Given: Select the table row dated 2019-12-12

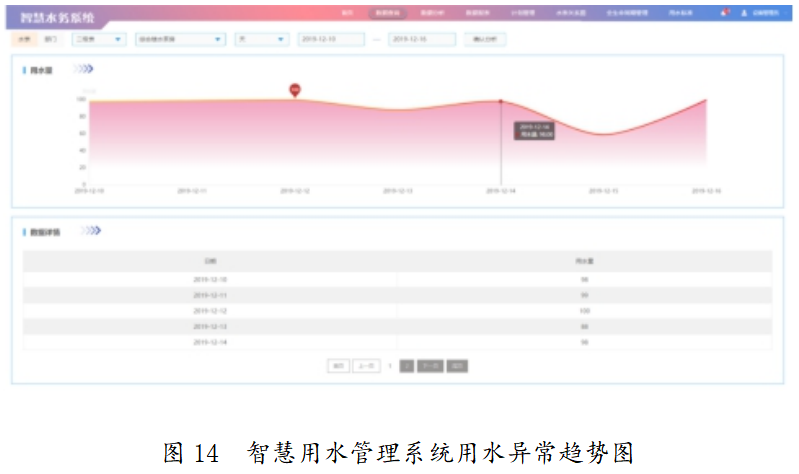Looking at the screenshot, I should 397,311.
